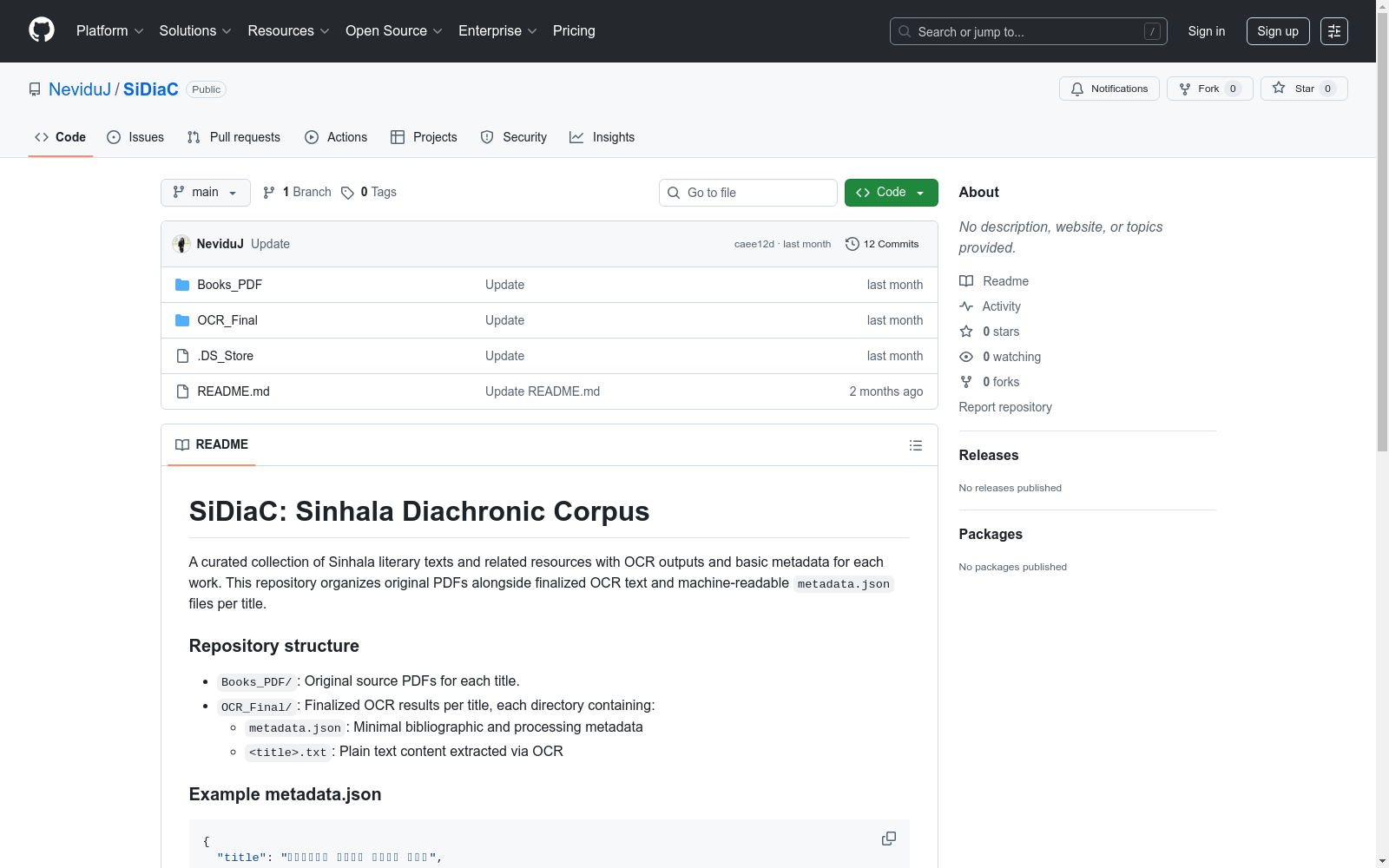Viewport: 1389px width, 868px height.
Task: Open the Resources dropdown
Action: (288, 31)
